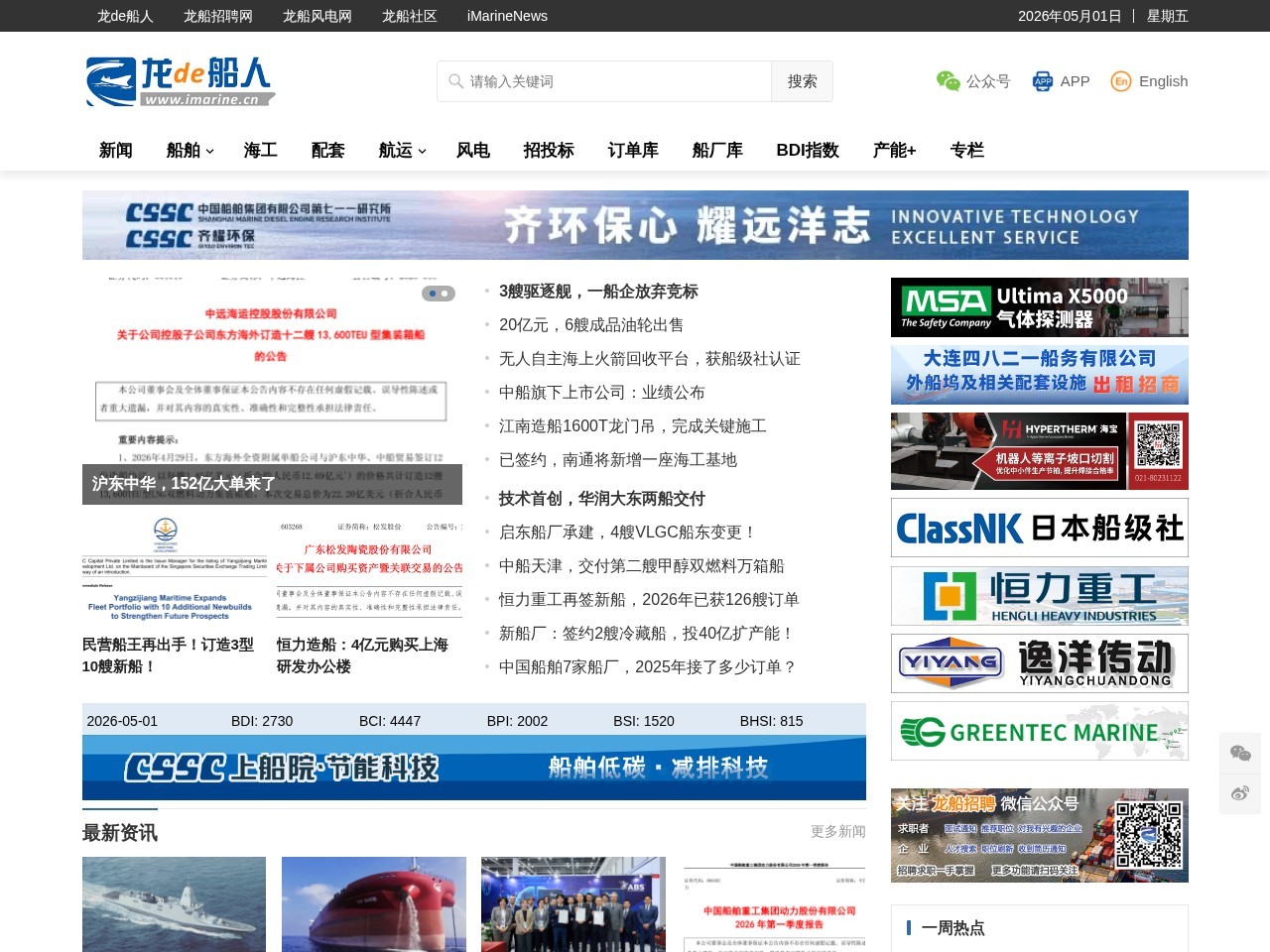Screen dimensions: 1270x952
Task: Open article 中船天津，交付第二艘甲醇双燃料万箱船
Action: coord(642,566)
